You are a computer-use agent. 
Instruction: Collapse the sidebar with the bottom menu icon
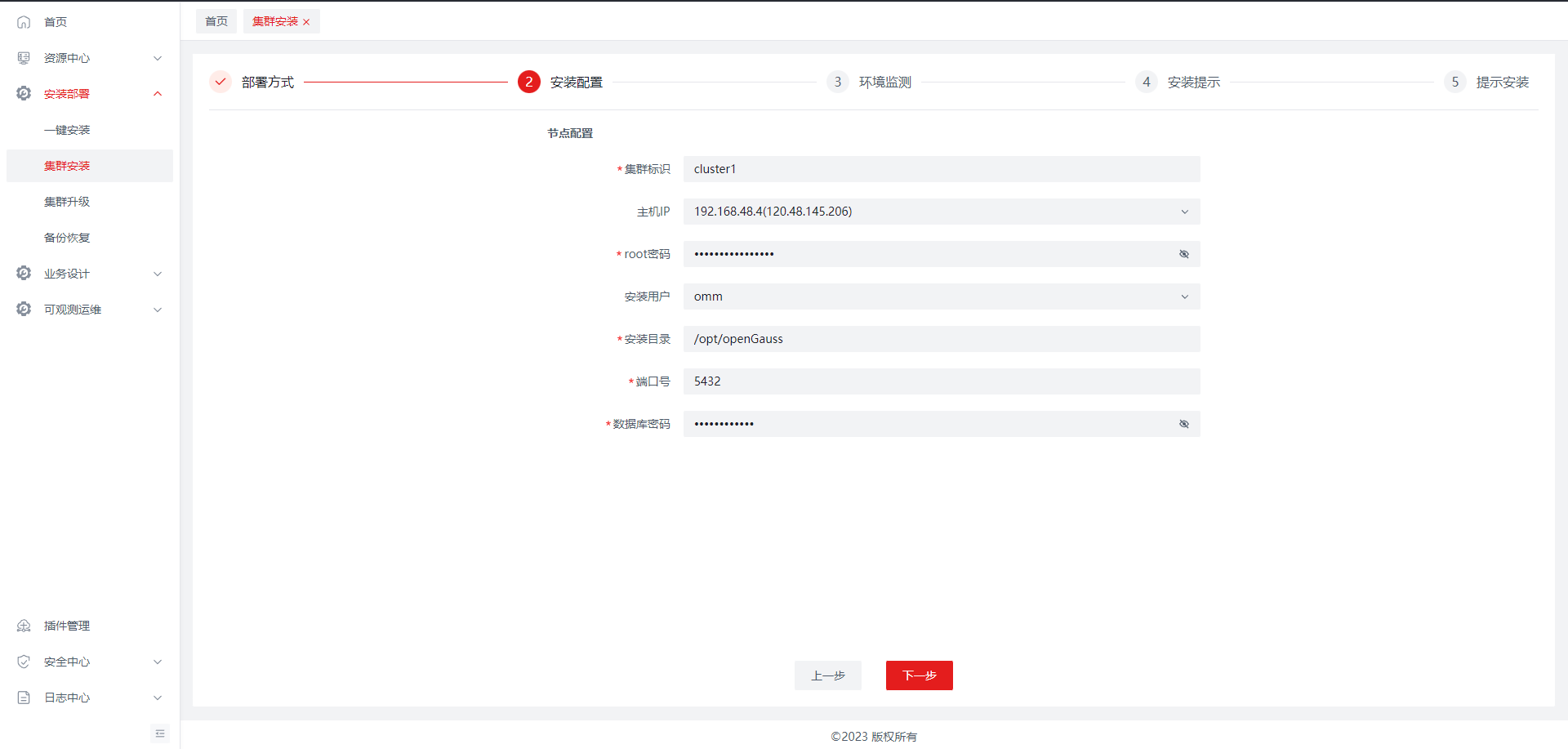(x=160, y=733)
